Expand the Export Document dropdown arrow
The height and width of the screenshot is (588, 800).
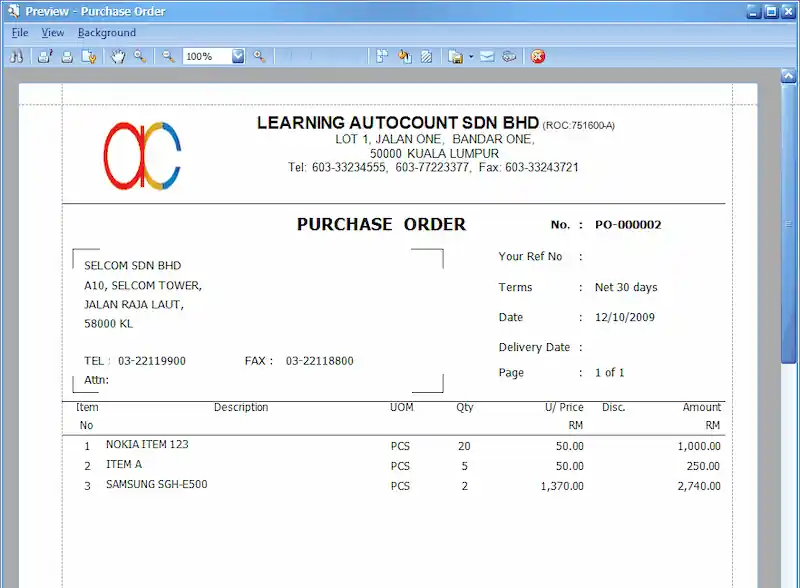471,57
